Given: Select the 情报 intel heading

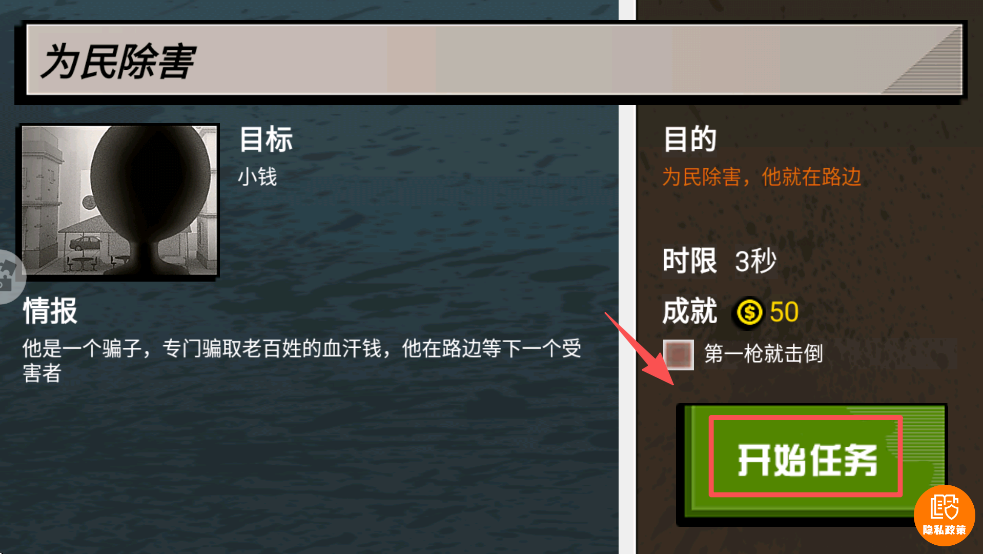Looking at the screenshot, I should [50, 311].
